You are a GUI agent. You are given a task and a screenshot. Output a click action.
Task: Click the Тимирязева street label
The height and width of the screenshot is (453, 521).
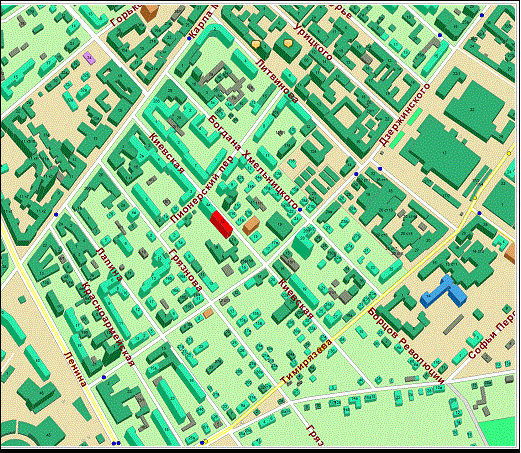pos(307,362)
